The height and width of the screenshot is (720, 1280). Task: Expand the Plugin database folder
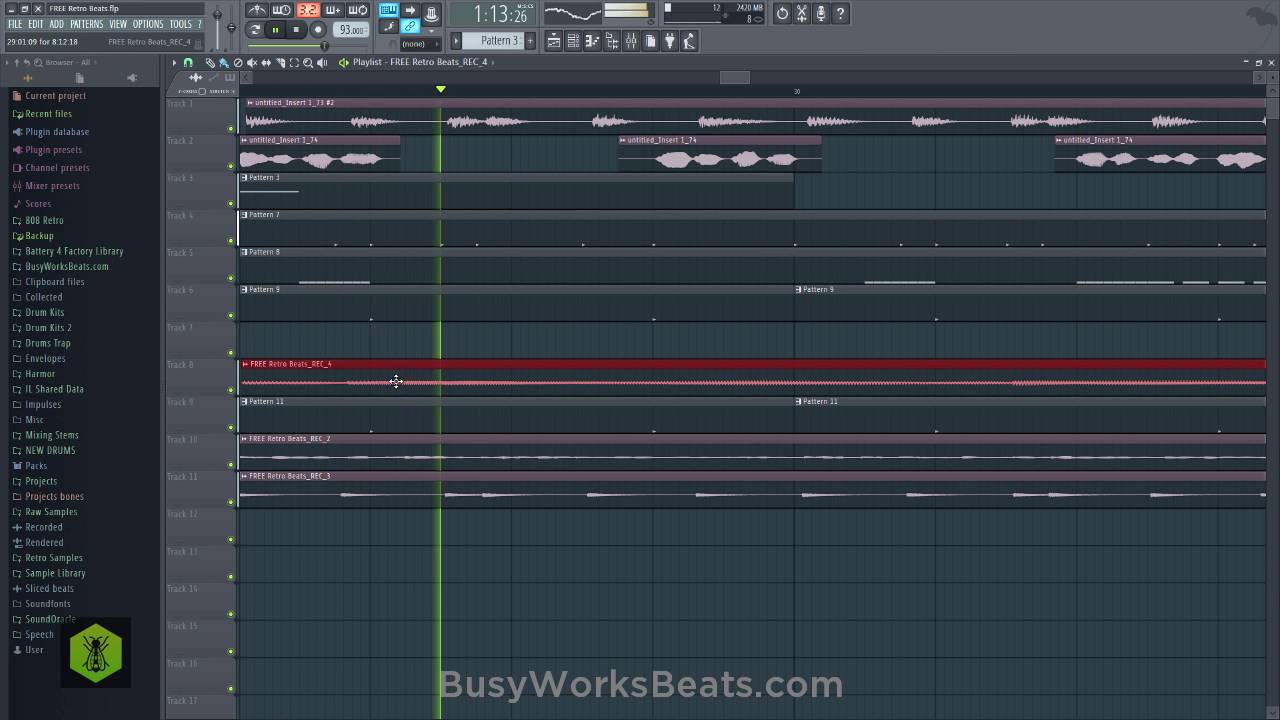click(x=57, y=132)
